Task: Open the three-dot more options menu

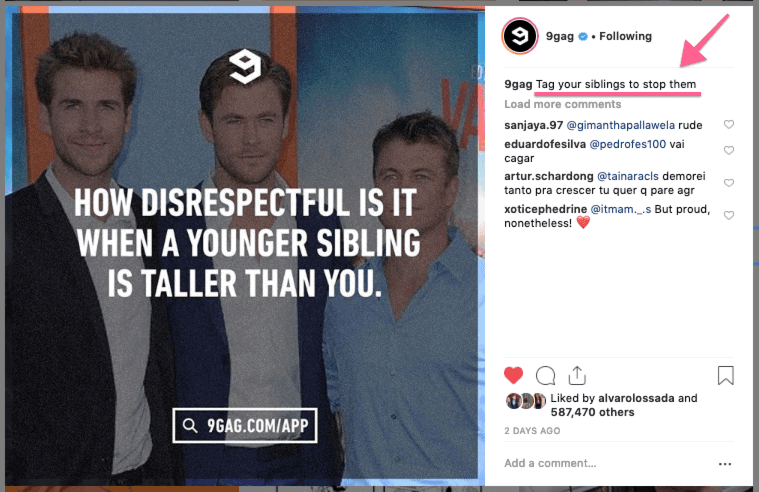Action: tap(725, 464)
